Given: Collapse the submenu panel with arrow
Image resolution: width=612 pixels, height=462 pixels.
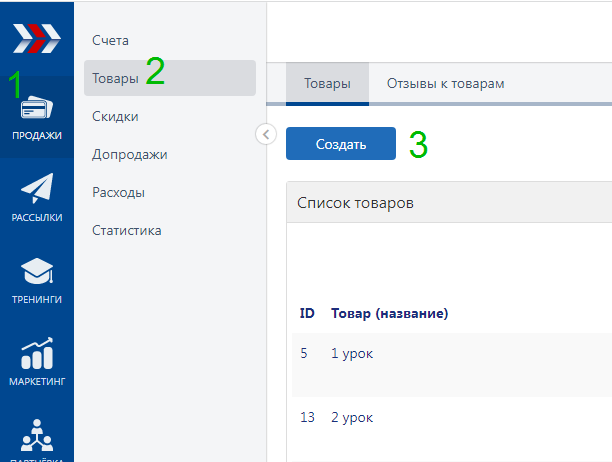Looking at the screenshot, I should (x=266, y=134).
